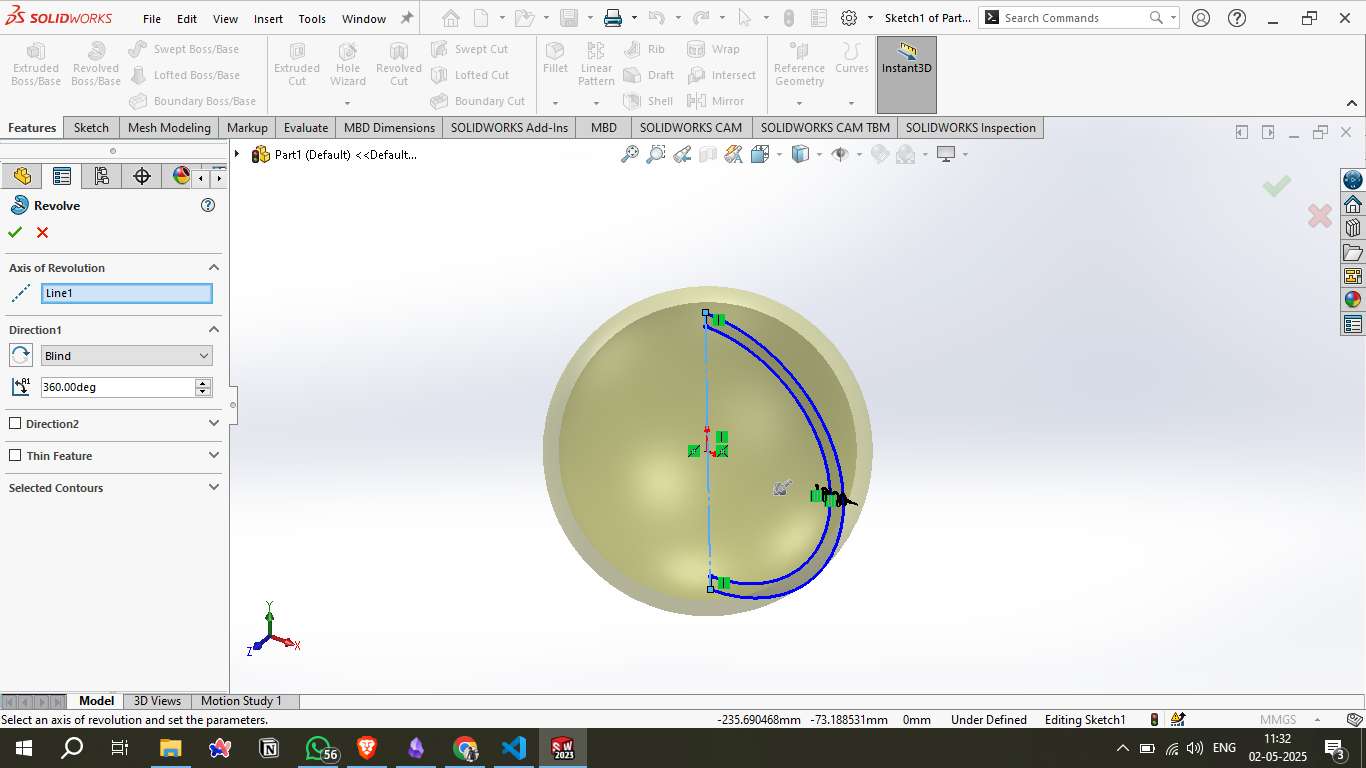Screen dimensions: 1366x768
Task: Cancel the Revolve with red X
Action: (x=42, y=232)
